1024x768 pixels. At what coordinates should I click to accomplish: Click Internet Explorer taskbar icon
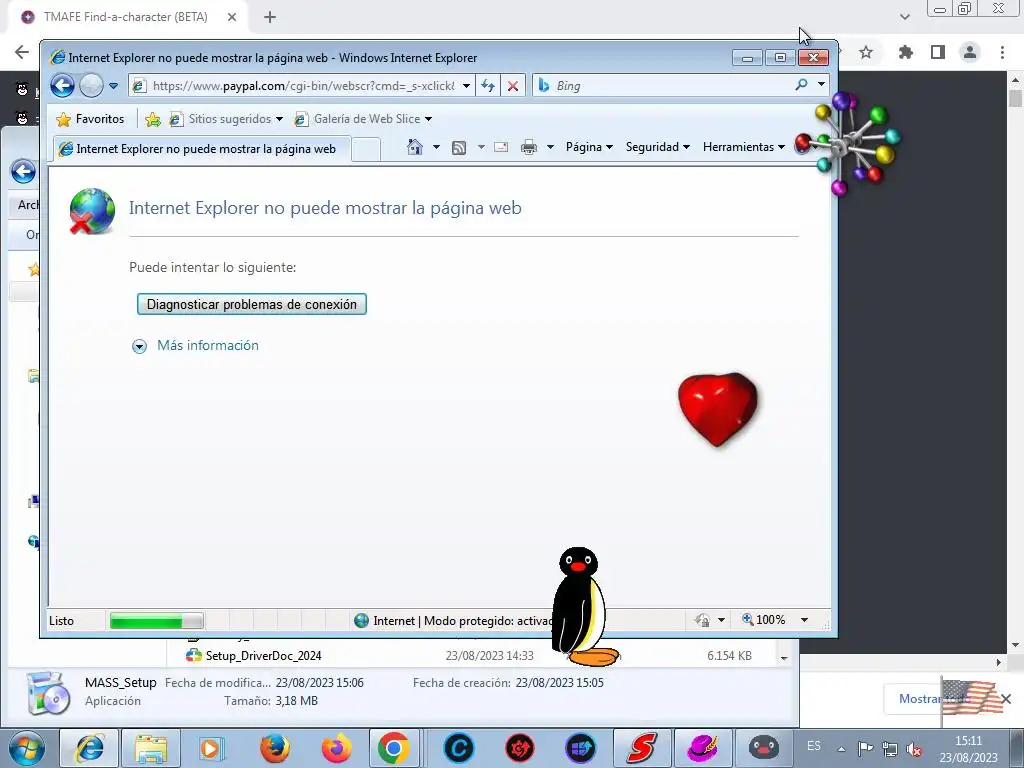(89, 748)
